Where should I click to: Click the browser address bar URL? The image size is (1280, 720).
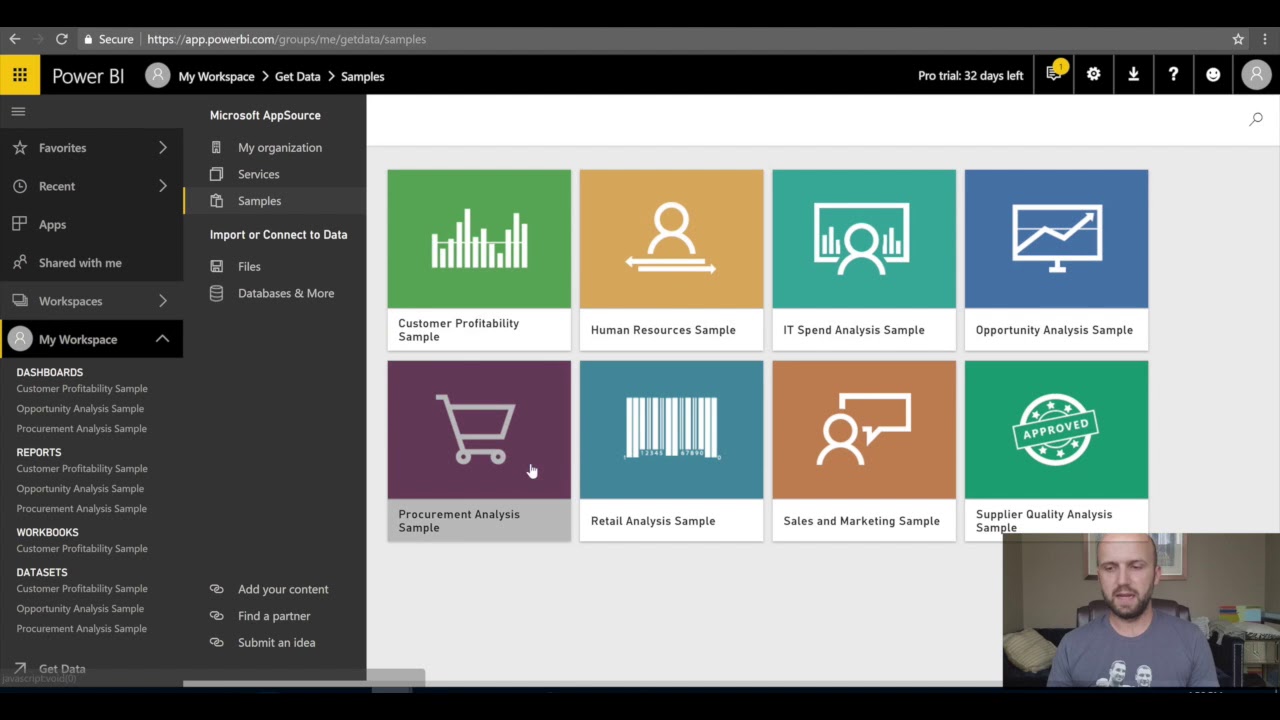(286, 39)
